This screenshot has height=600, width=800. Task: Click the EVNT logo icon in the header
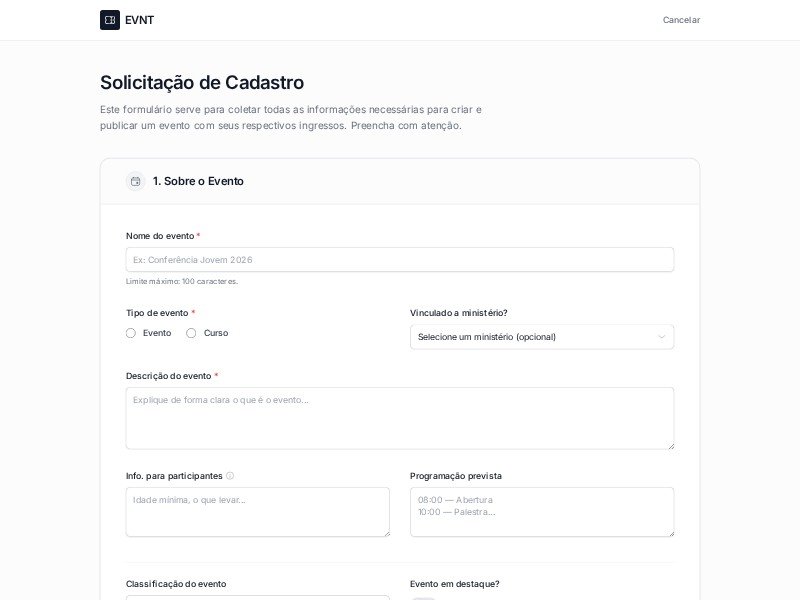click(x=110, y=19)
